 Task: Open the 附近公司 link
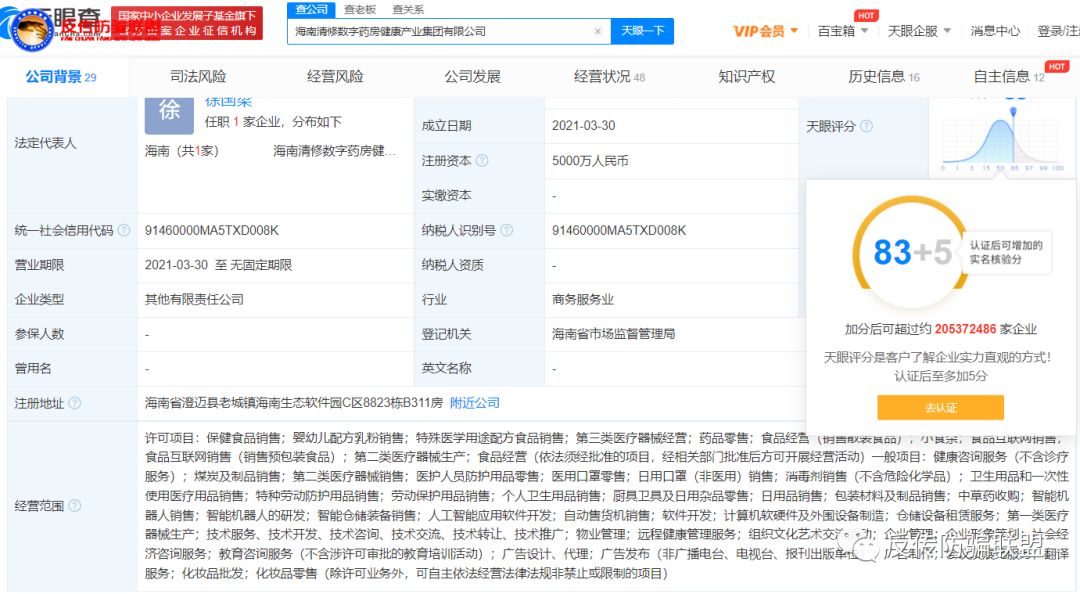coord(475,403)
